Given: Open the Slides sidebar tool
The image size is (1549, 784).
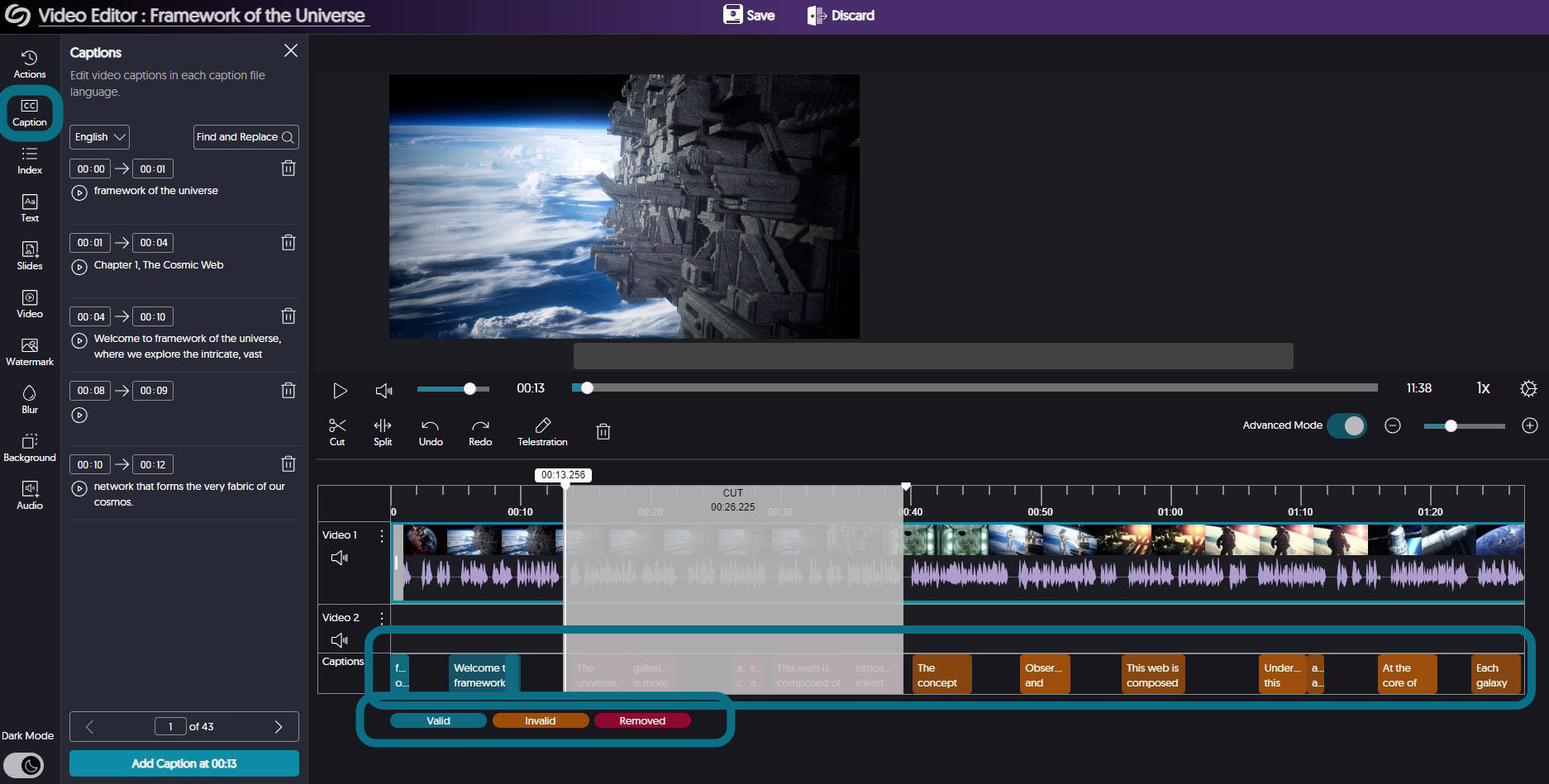Looking at the screenshot, I should (30, 257).
